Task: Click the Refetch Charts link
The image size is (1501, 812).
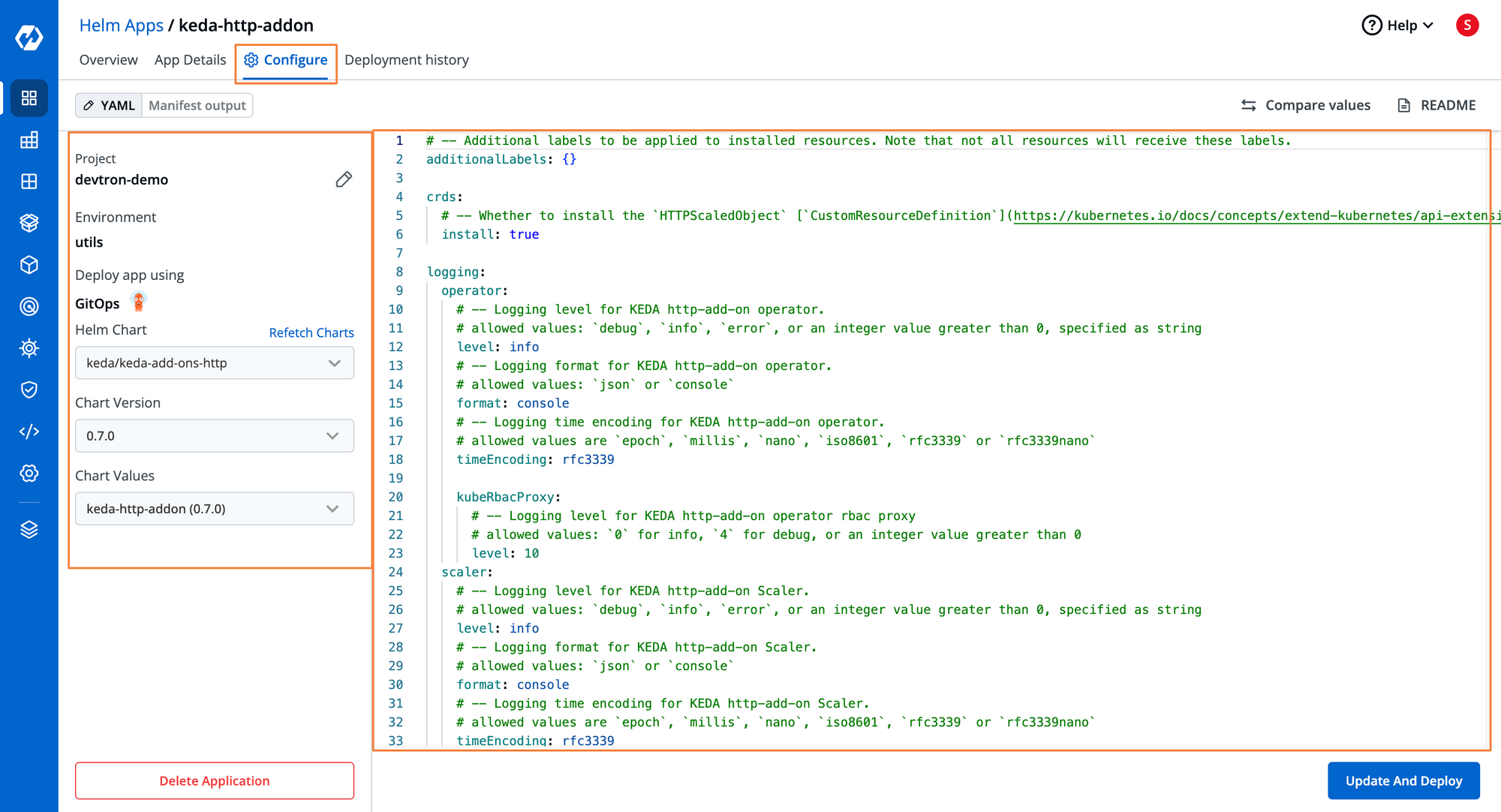Action: point(311,332)
